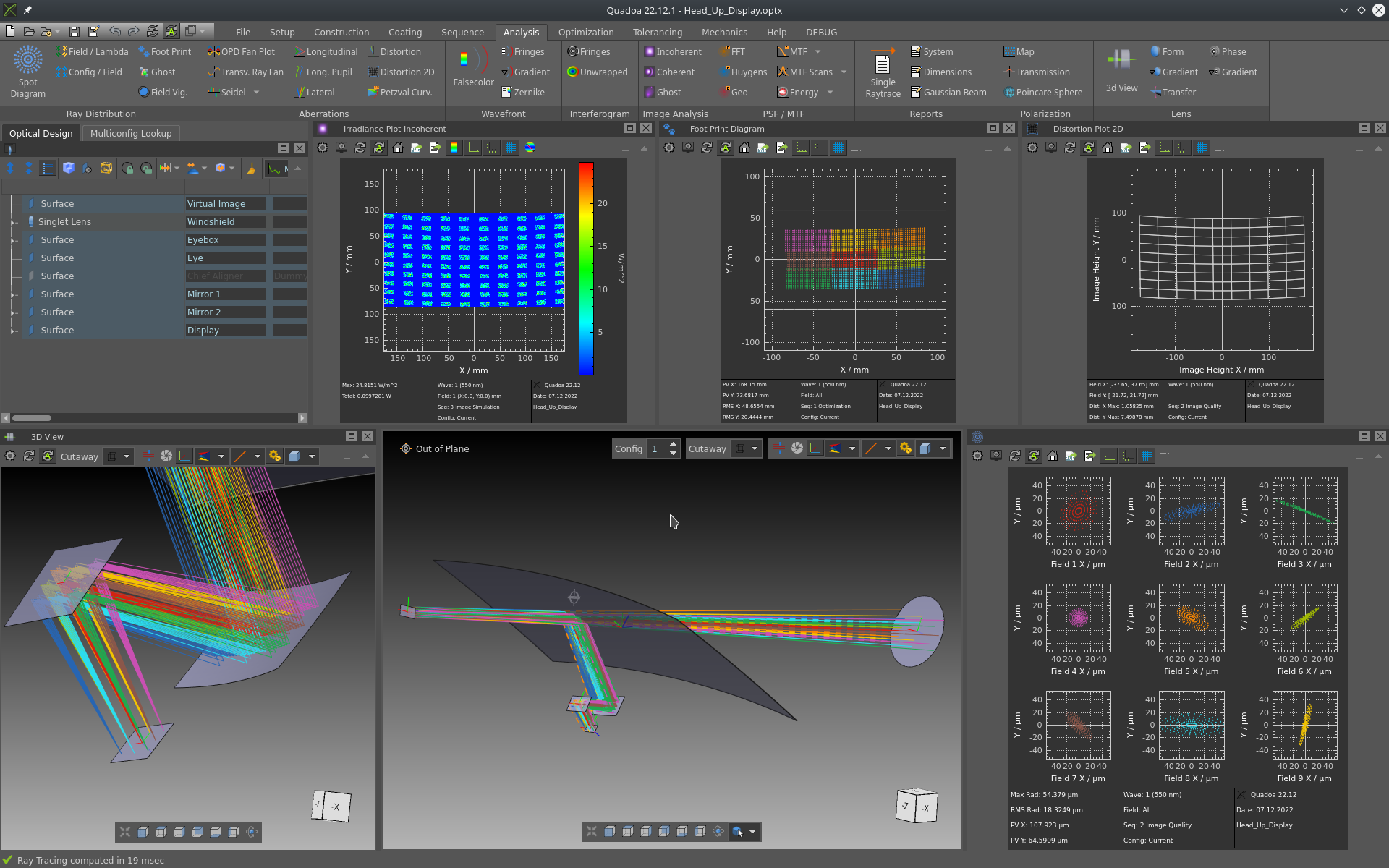Click the Eyebox name field

point(225,240)
